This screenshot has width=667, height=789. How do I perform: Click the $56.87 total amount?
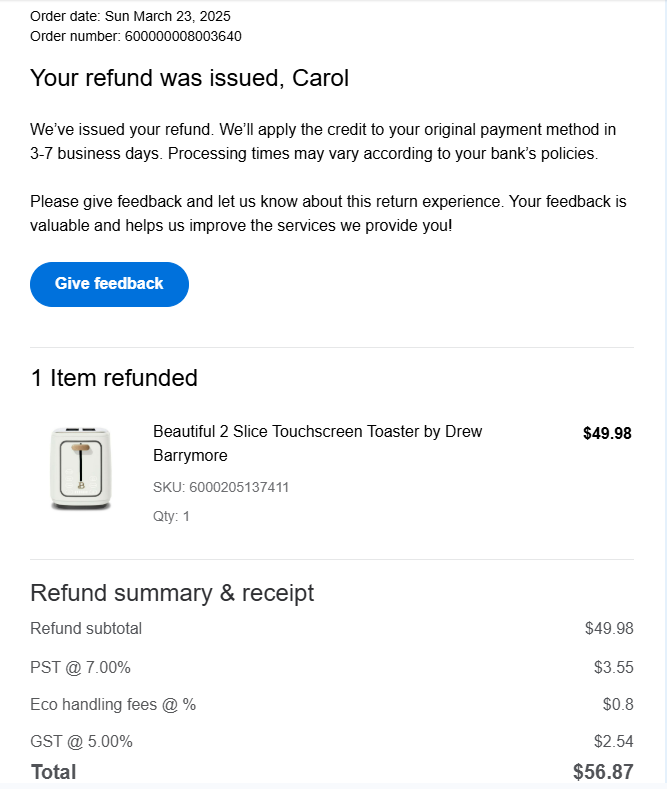pos(603,772)
